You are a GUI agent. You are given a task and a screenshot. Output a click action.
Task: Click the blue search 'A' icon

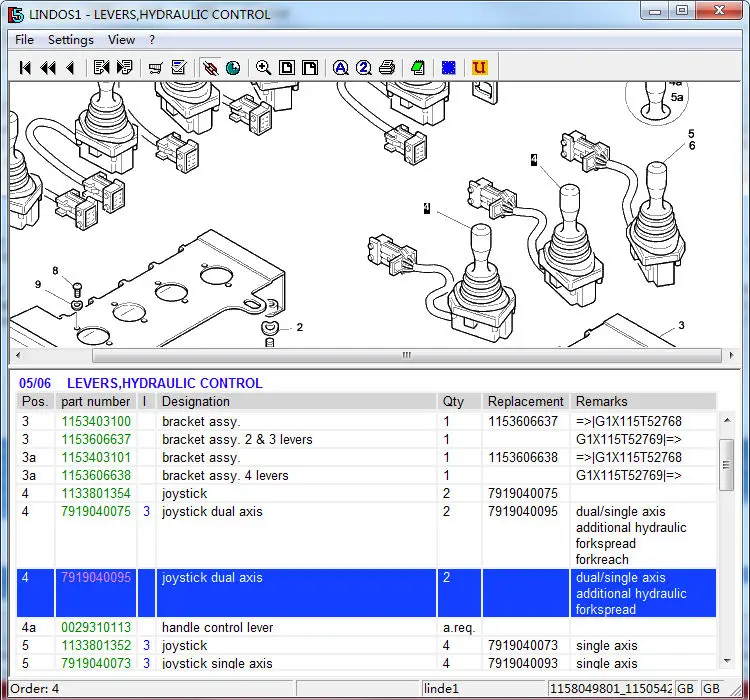coord(341,68)
